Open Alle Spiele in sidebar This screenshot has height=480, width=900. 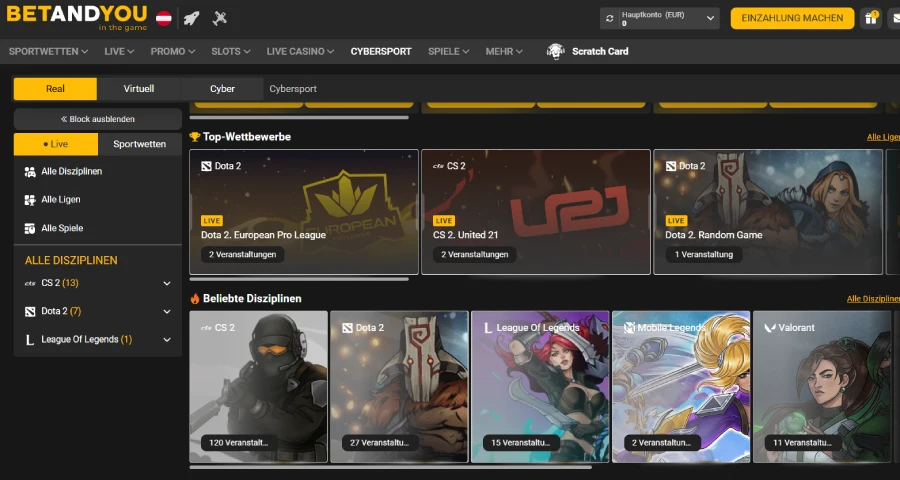(x=62, y=229)
